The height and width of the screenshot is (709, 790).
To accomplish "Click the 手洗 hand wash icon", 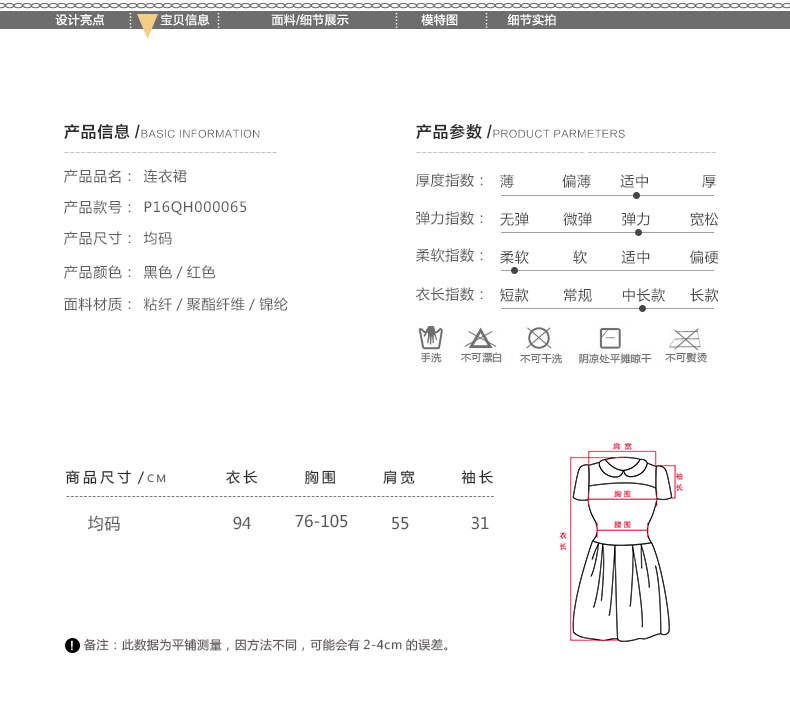I will 431,338.
